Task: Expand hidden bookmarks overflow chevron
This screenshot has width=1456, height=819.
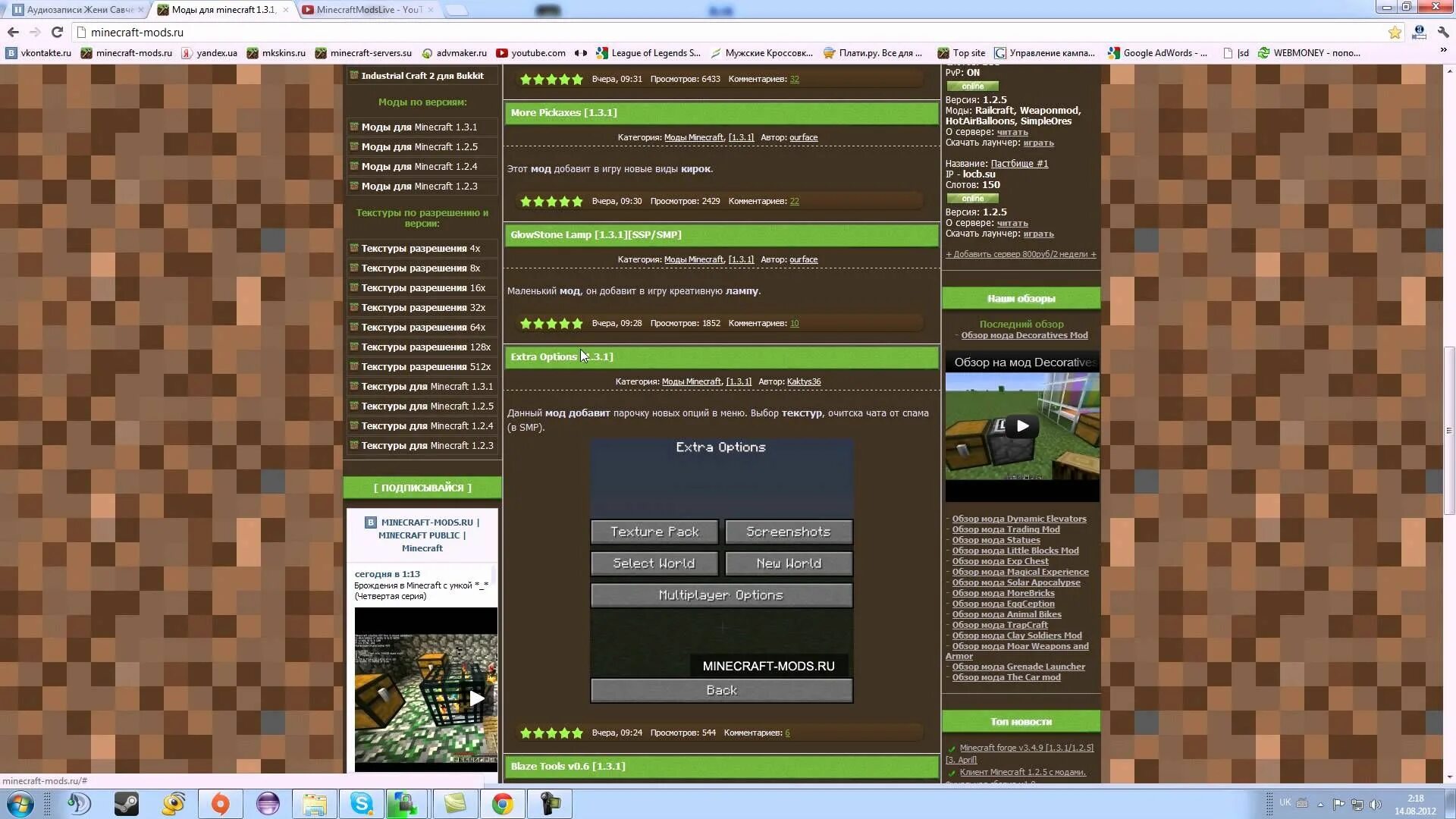Action: tap(1443, 50)
